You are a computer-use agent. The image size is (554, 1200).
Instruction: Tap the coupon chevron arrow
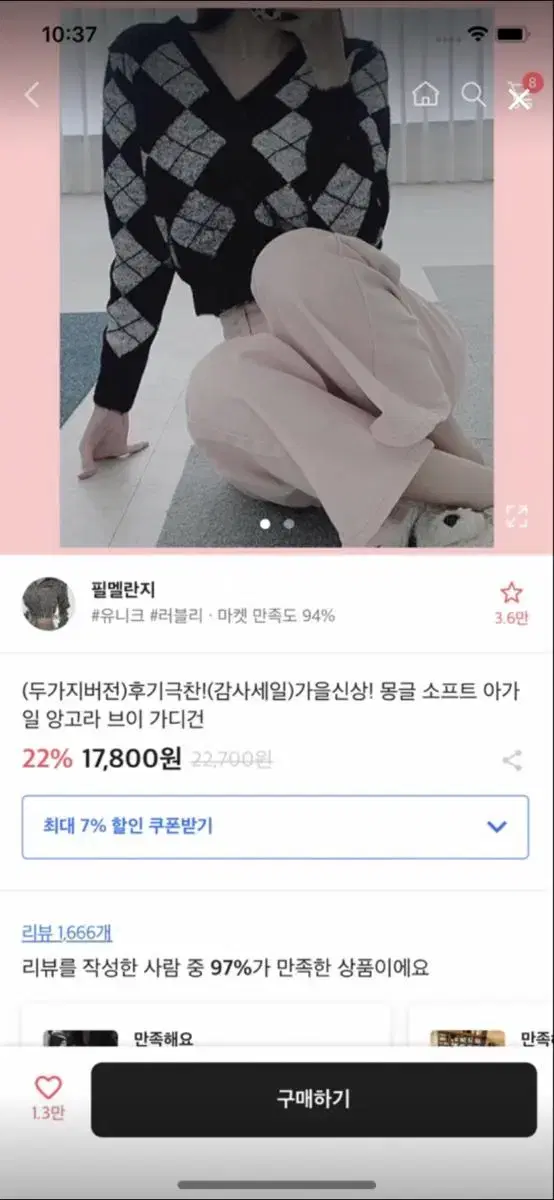[x=496, y=827]
